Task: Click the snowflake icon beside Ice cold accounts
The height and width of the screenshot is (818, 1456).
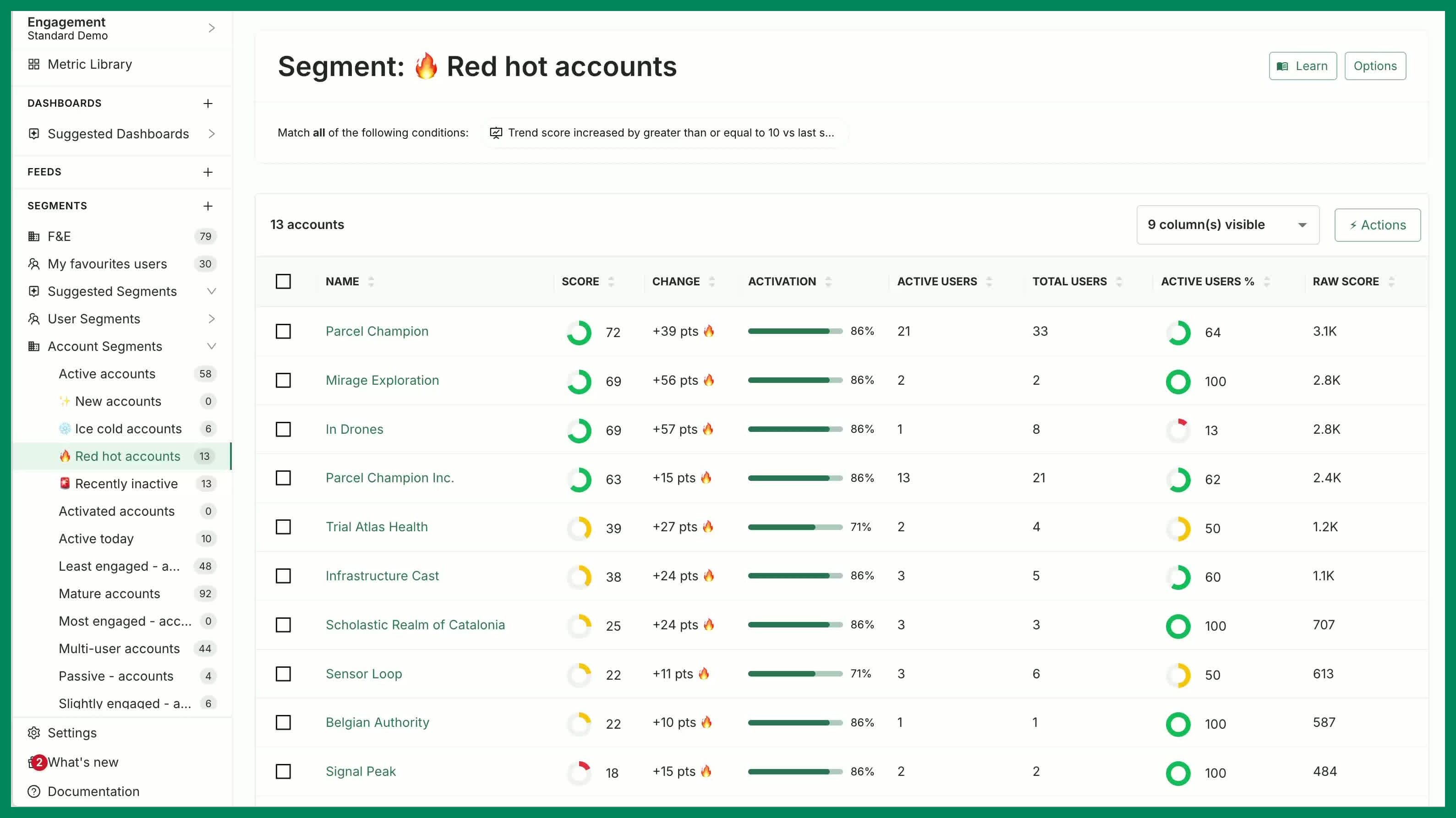Action: (x=65, y=429)
